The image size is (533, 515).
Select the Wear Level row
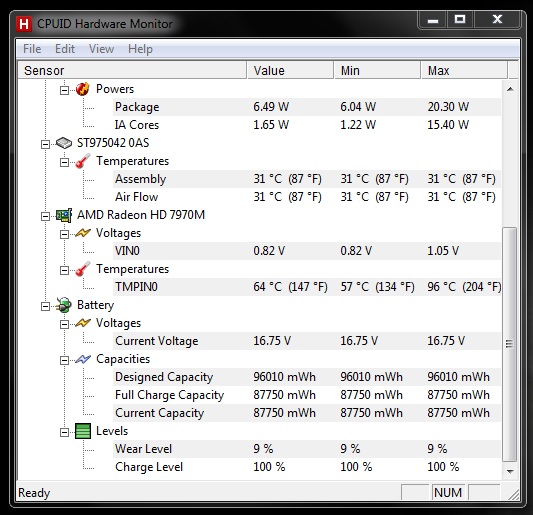pos(307,449)
